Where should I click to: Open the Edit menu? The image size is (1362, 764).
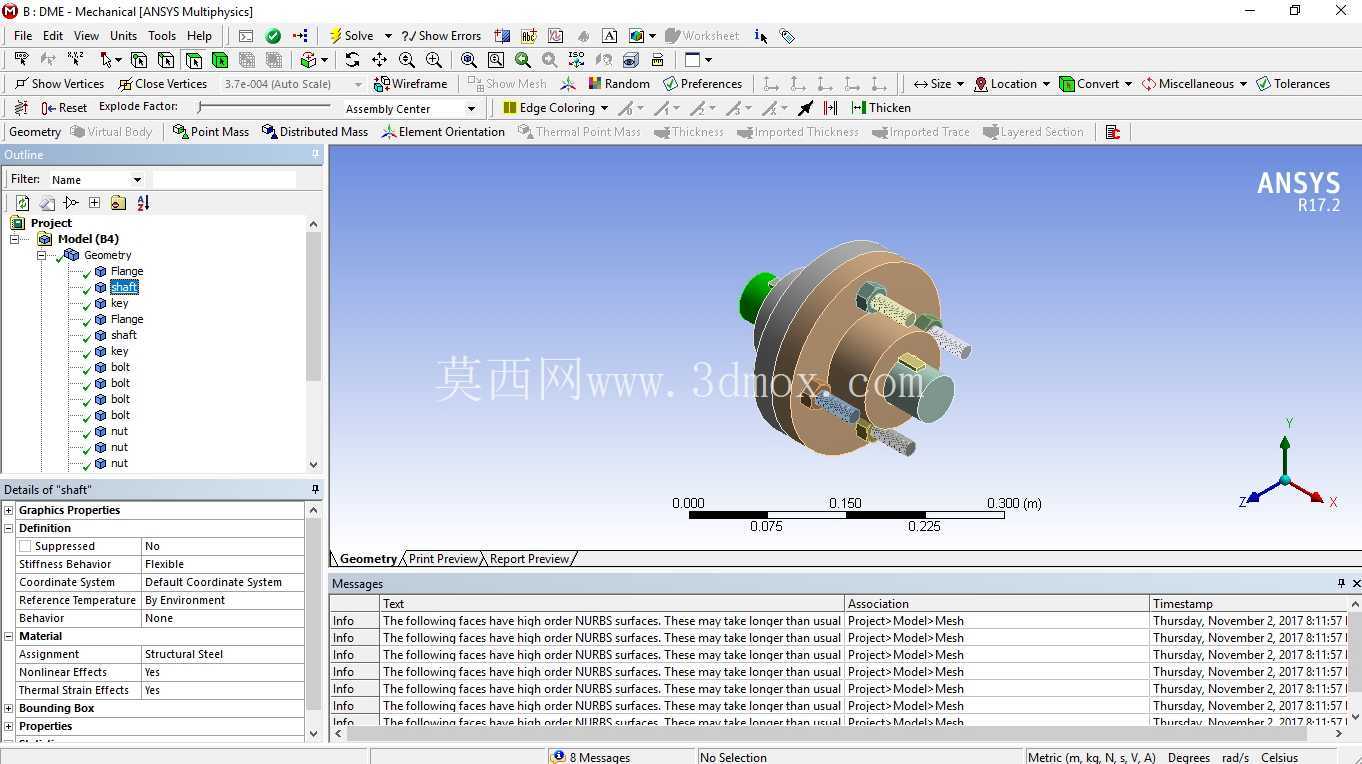(53, 36)
